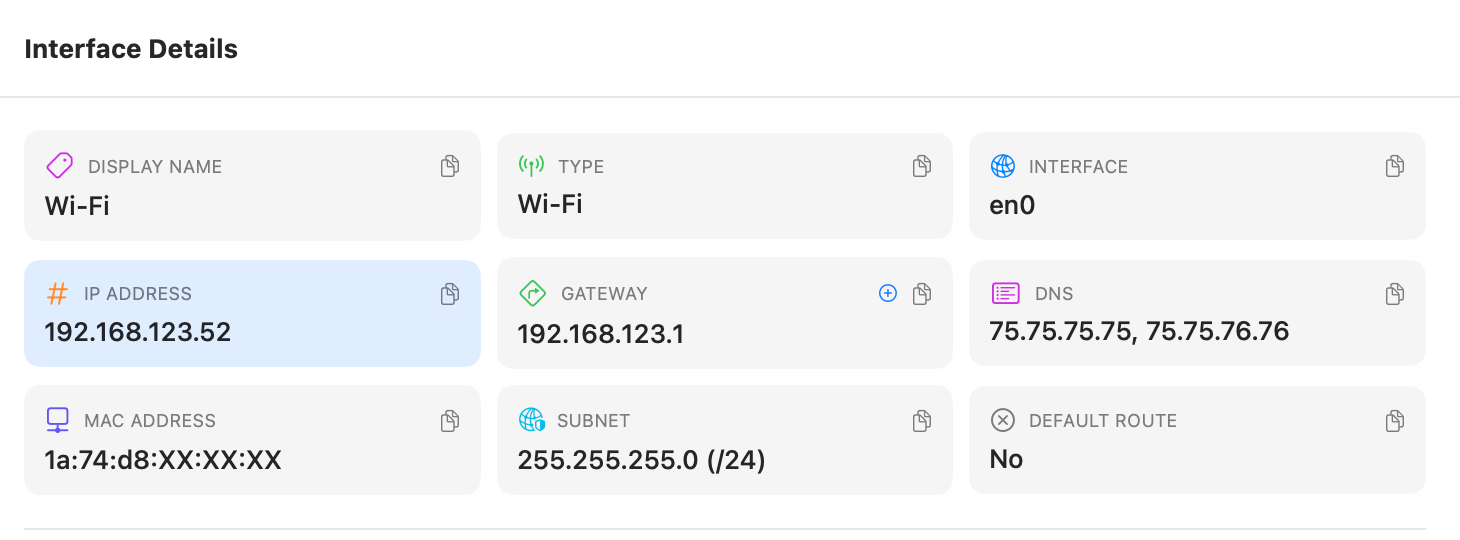Copy the MAC Address
Screen dimensions: 1460x540
click(x=450, y=420)
